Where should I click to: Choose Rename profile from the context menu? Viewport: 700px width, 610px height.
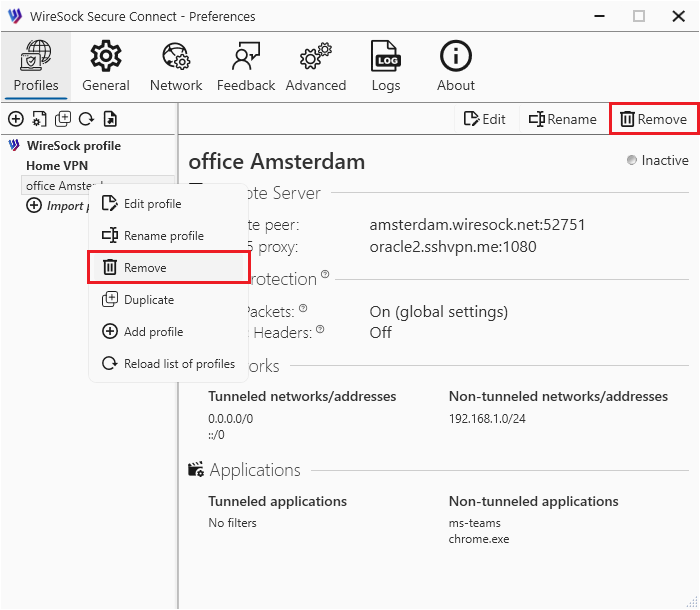(x=168, y=235)
